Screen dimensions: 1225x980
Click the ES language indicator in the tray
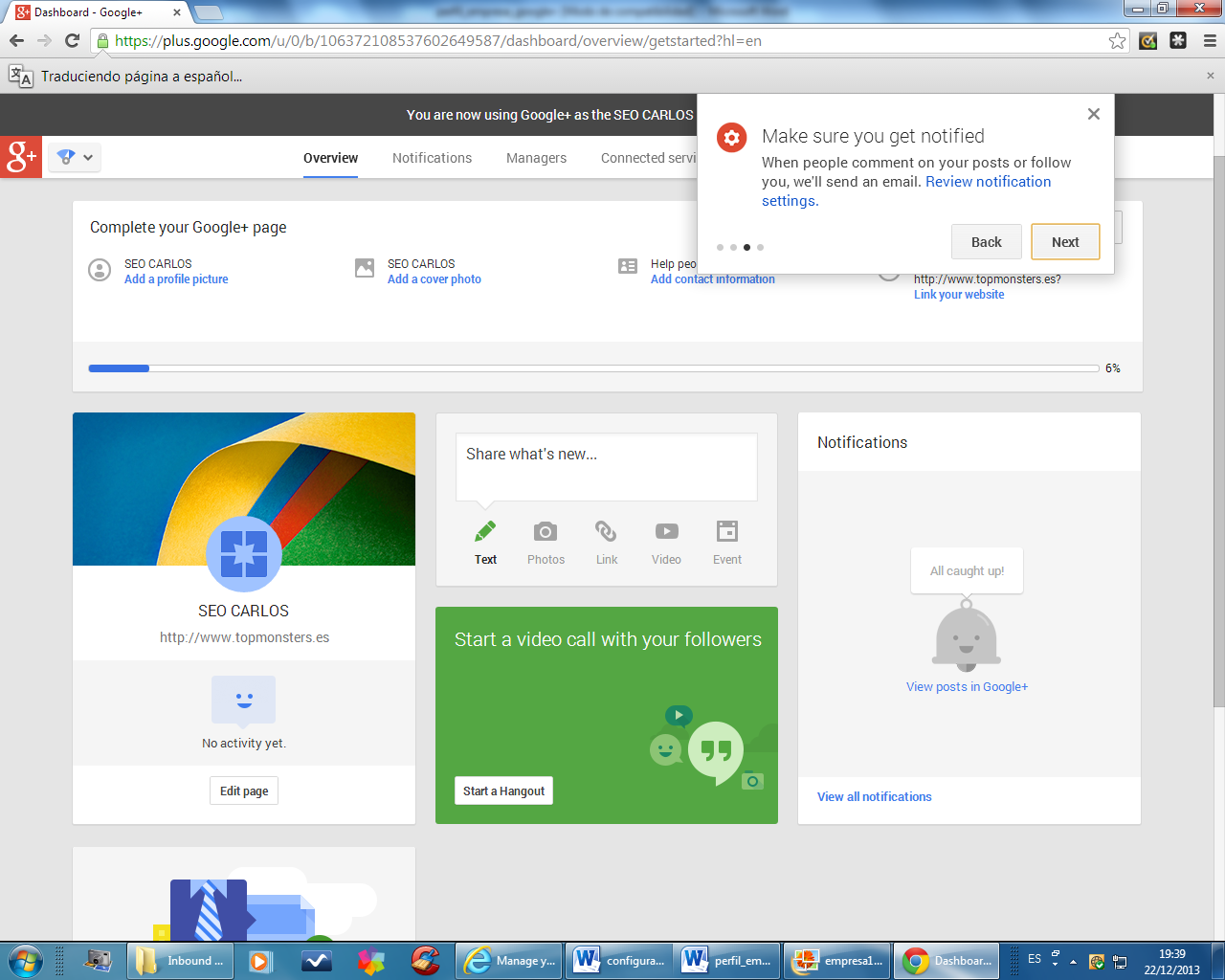click(1035, 959)
